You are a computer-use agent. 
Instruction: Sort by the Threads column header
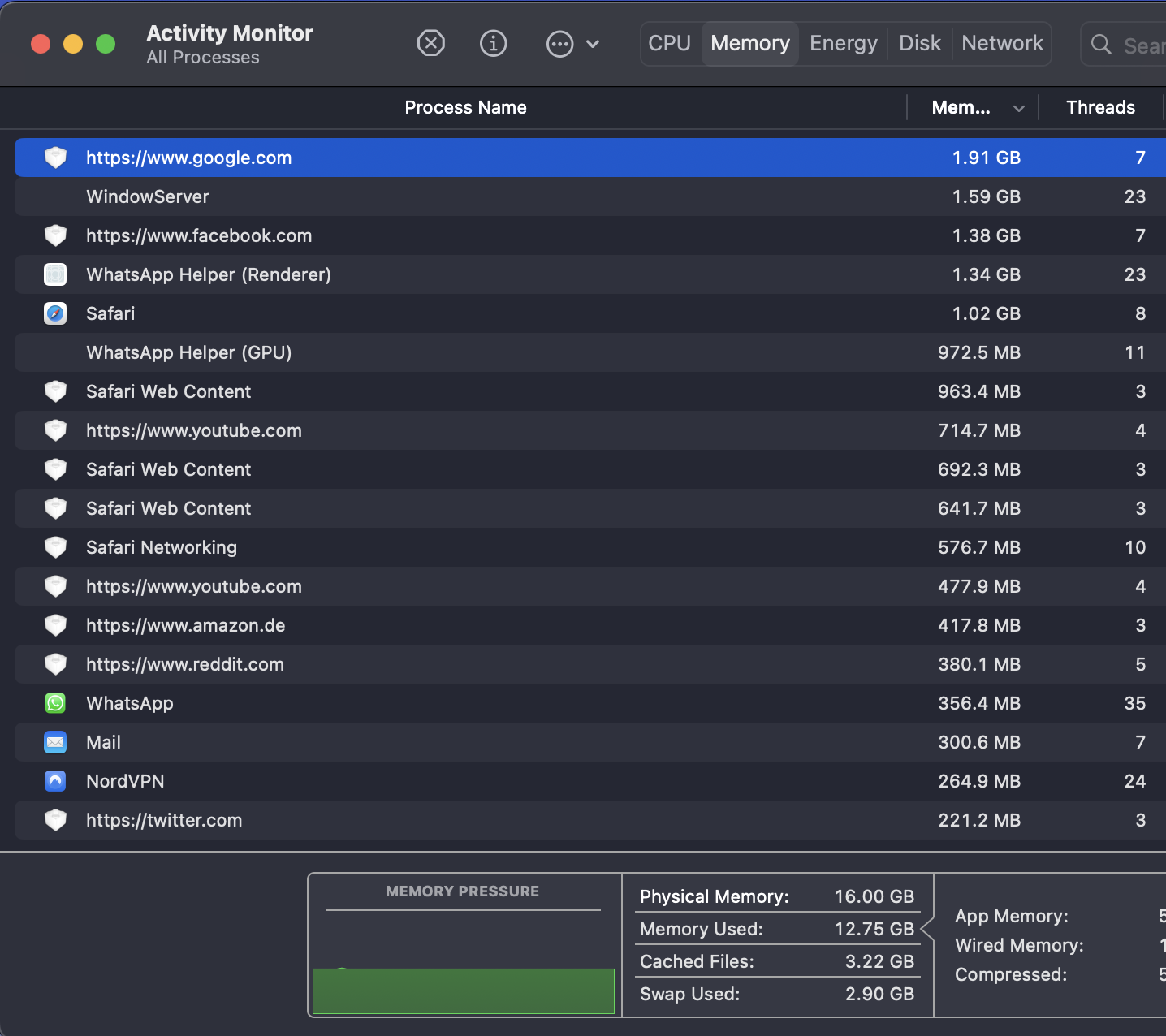pos(1100,107)
